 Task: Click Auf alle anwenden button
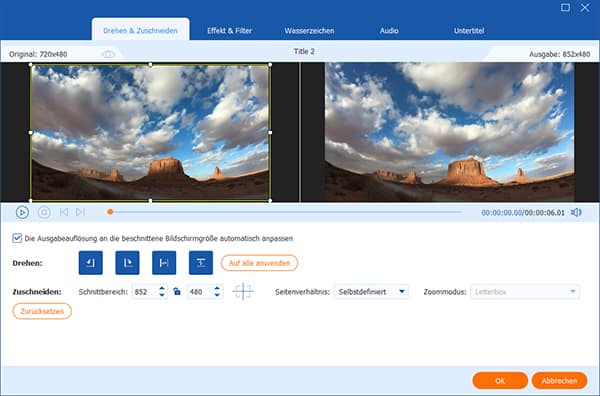pos(259,263)
